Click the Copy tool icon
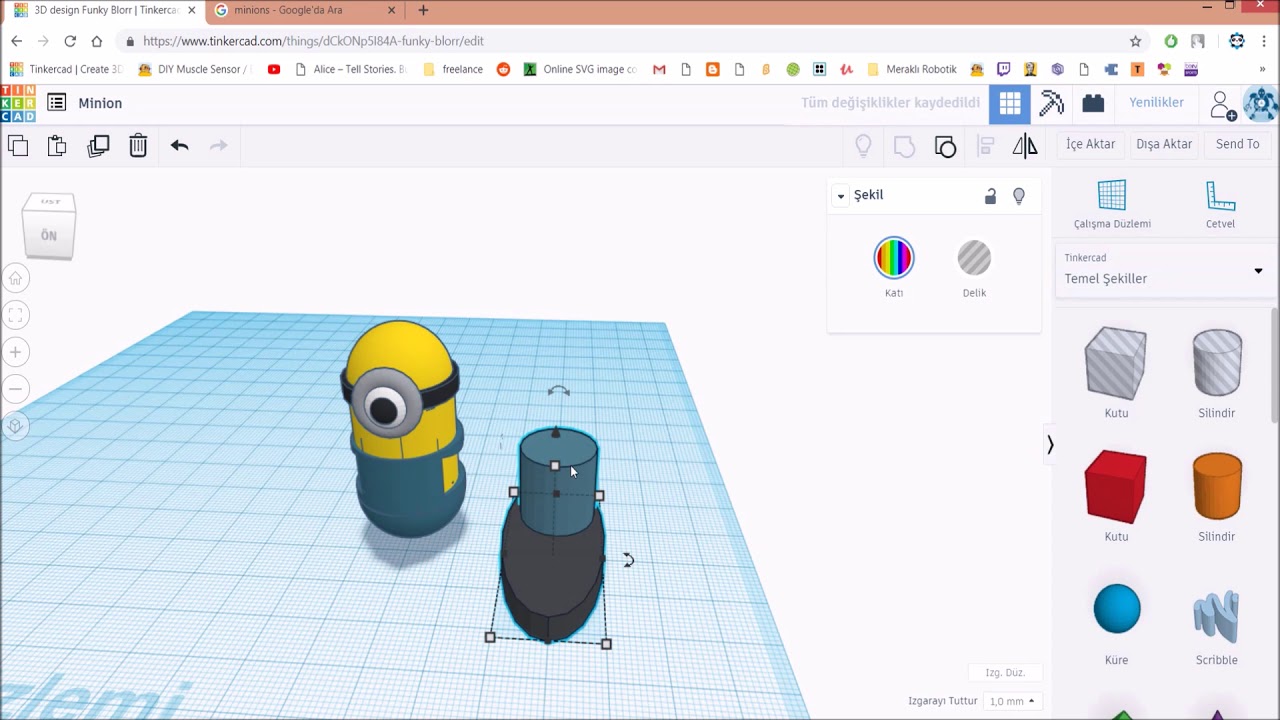 tap(18, 145)
